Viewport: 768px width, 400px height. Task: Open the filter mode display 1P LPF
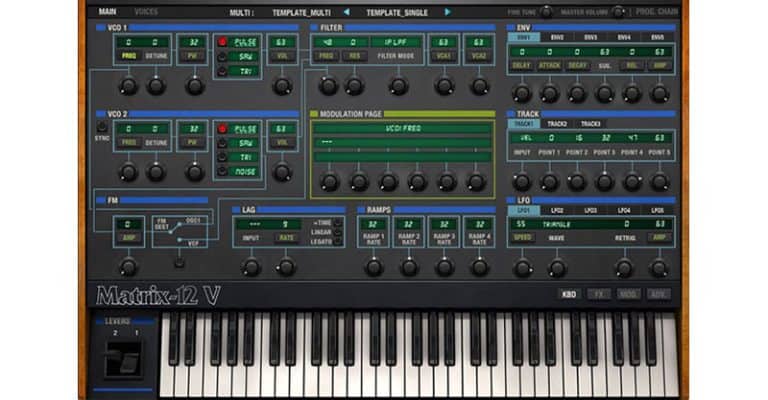point(396,43)
